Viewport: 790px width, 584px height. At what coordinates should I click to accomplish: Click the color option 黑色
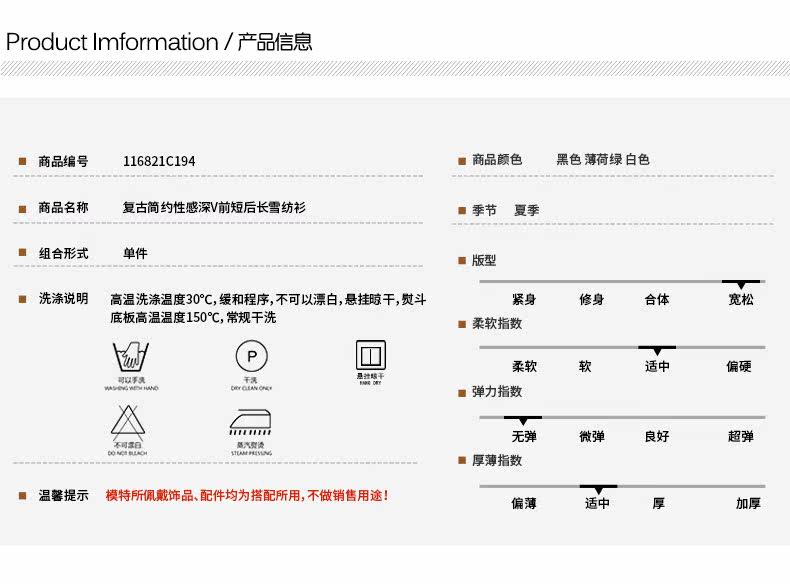pos(569,160)
